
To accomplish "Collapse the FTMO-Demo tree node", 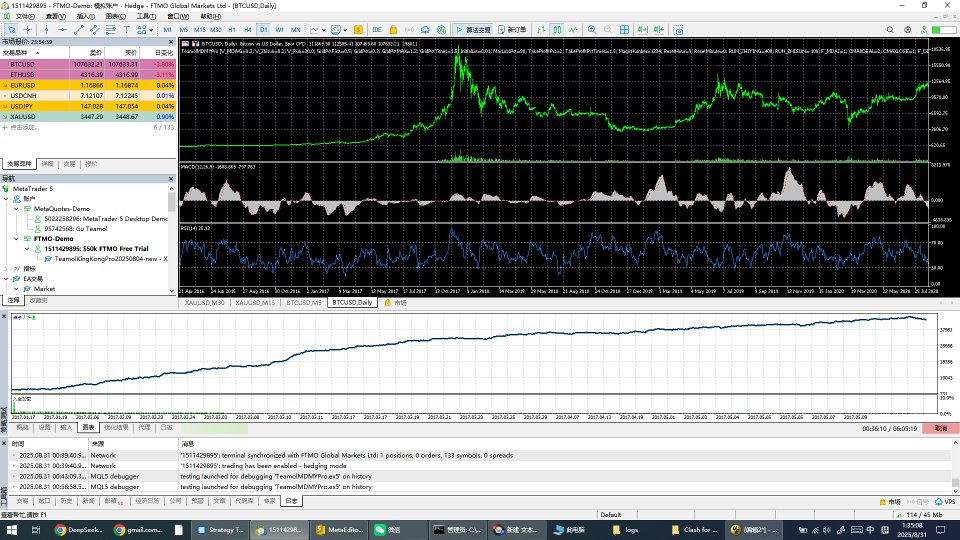I will pyautogui.click(x=17, y=239).
